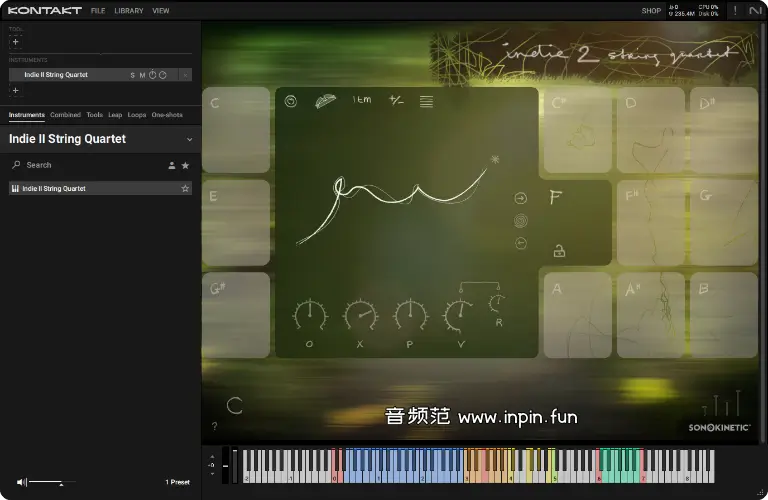
Task: Switch to the Leap tab
Action: coord(115,115)
